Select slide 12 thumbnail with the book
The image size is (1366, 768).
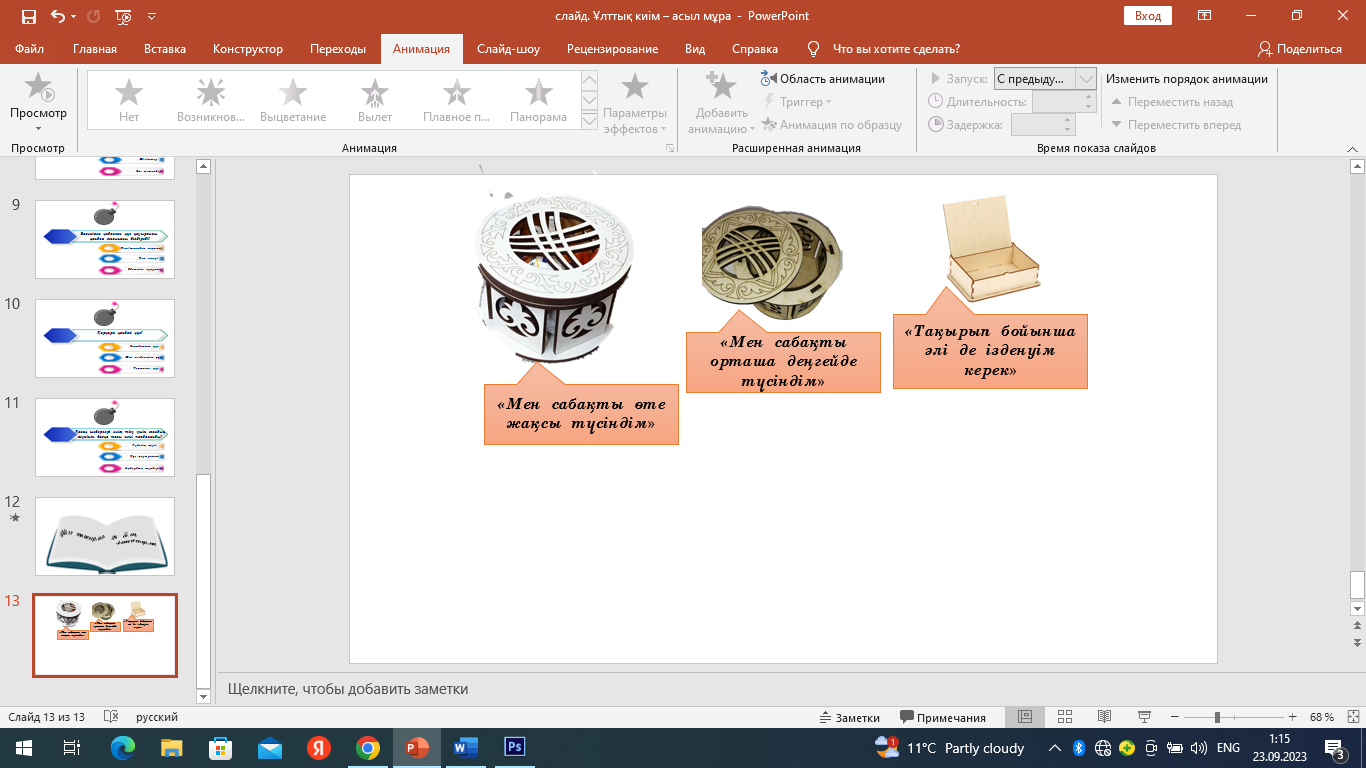pos(105,536)
